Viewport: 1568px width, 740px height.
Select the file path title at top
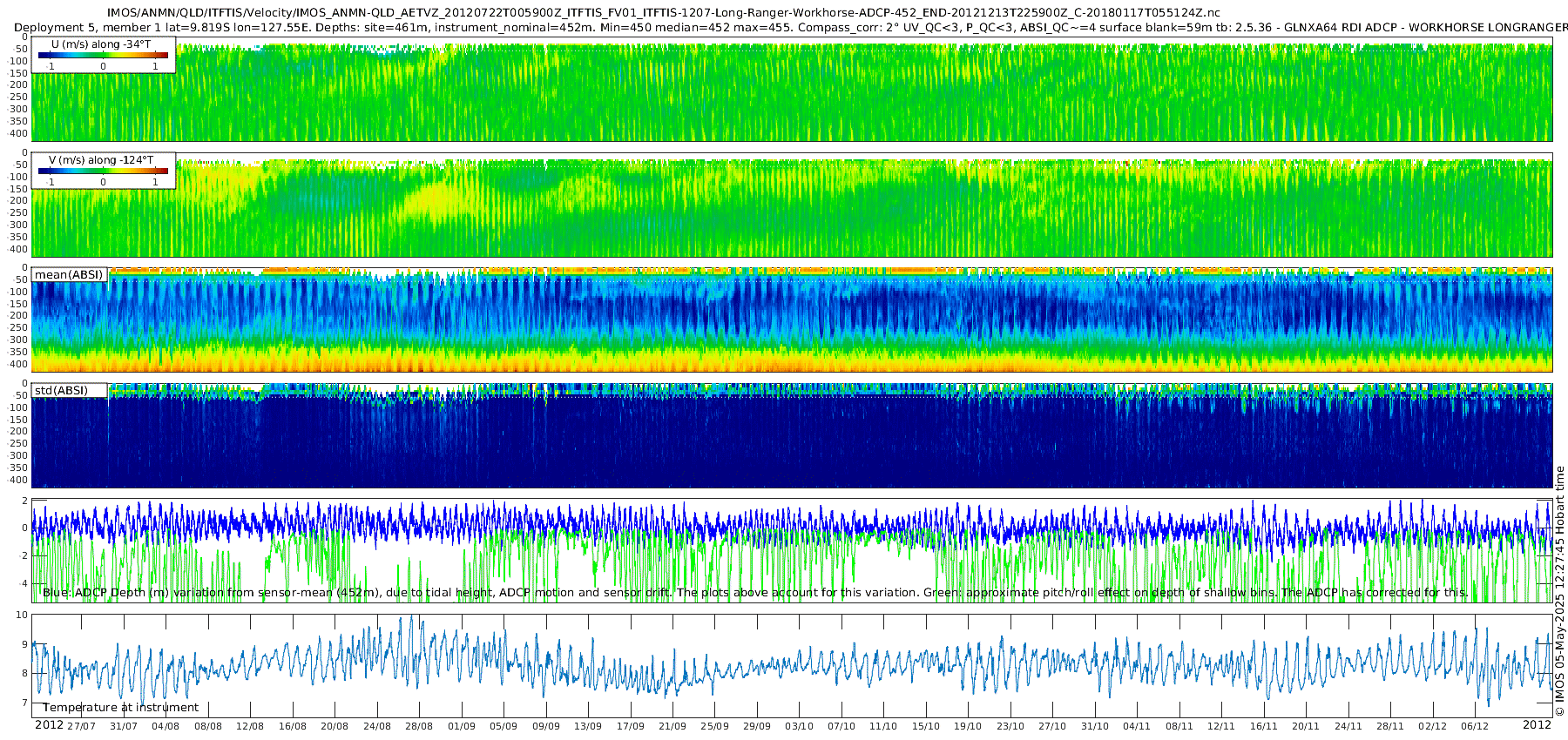(663, 13)
